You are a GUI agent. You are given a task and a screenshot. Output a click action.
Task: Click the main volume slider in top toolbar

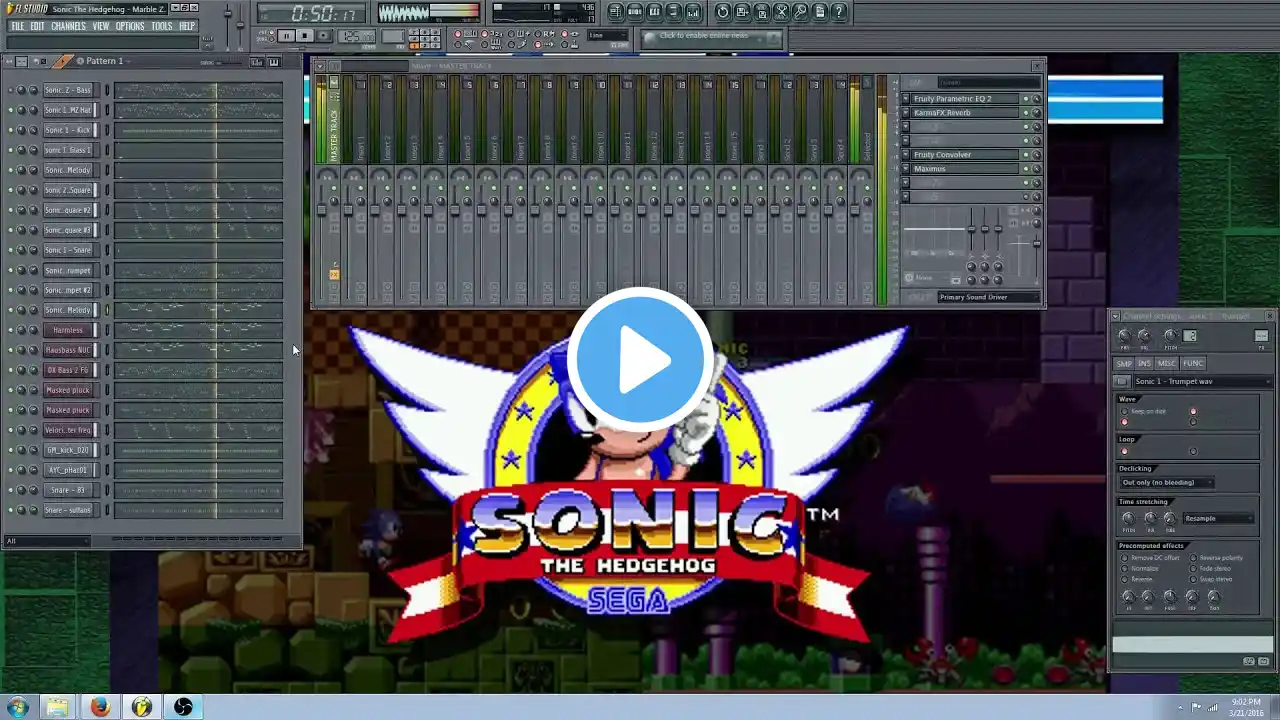pyautogui.click(x=228, y=16)
